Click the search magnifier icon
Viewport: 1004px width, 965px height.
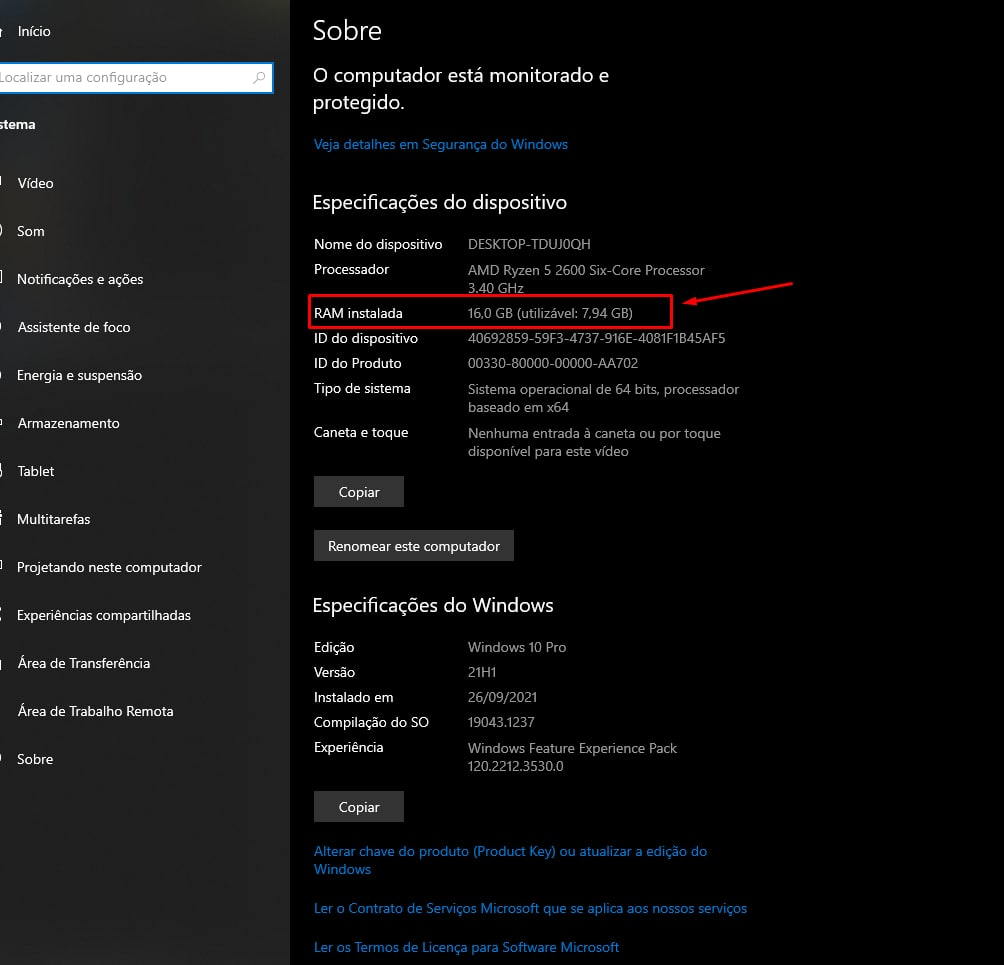259,77
